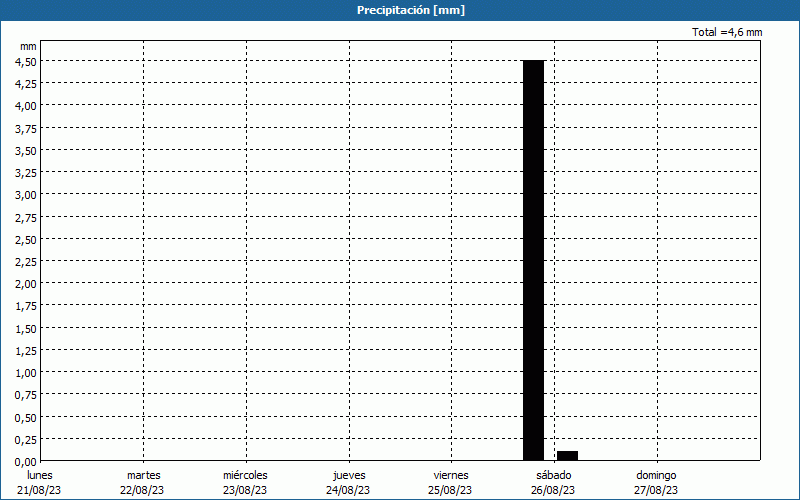The image size is (800, 500).
Task: Click the 2,25 y-axis value
Action: tap(26, 262)
